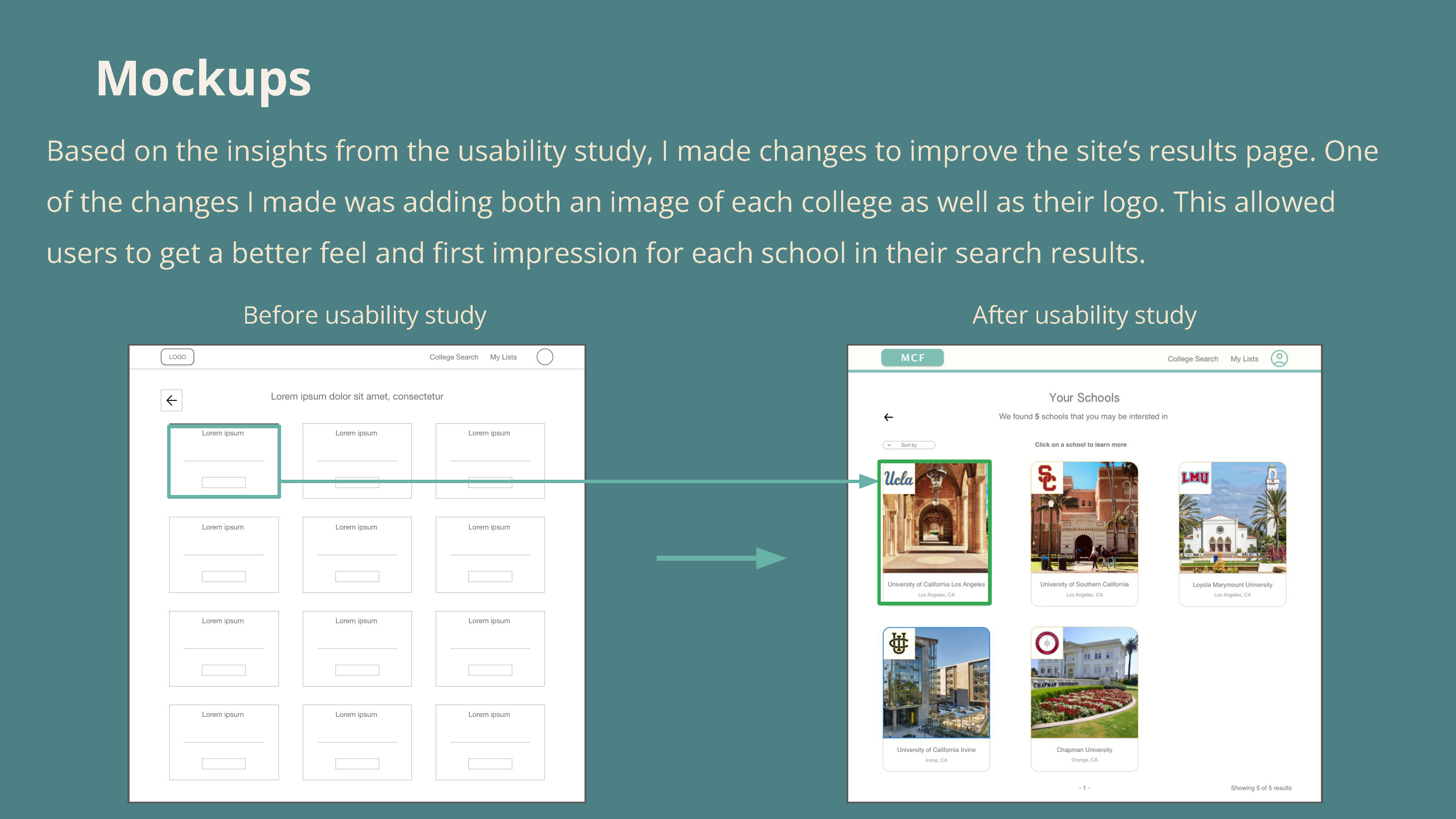1456x819 pixels.
Task: Click the Chapman University name
Action: tap(1084, 750)
